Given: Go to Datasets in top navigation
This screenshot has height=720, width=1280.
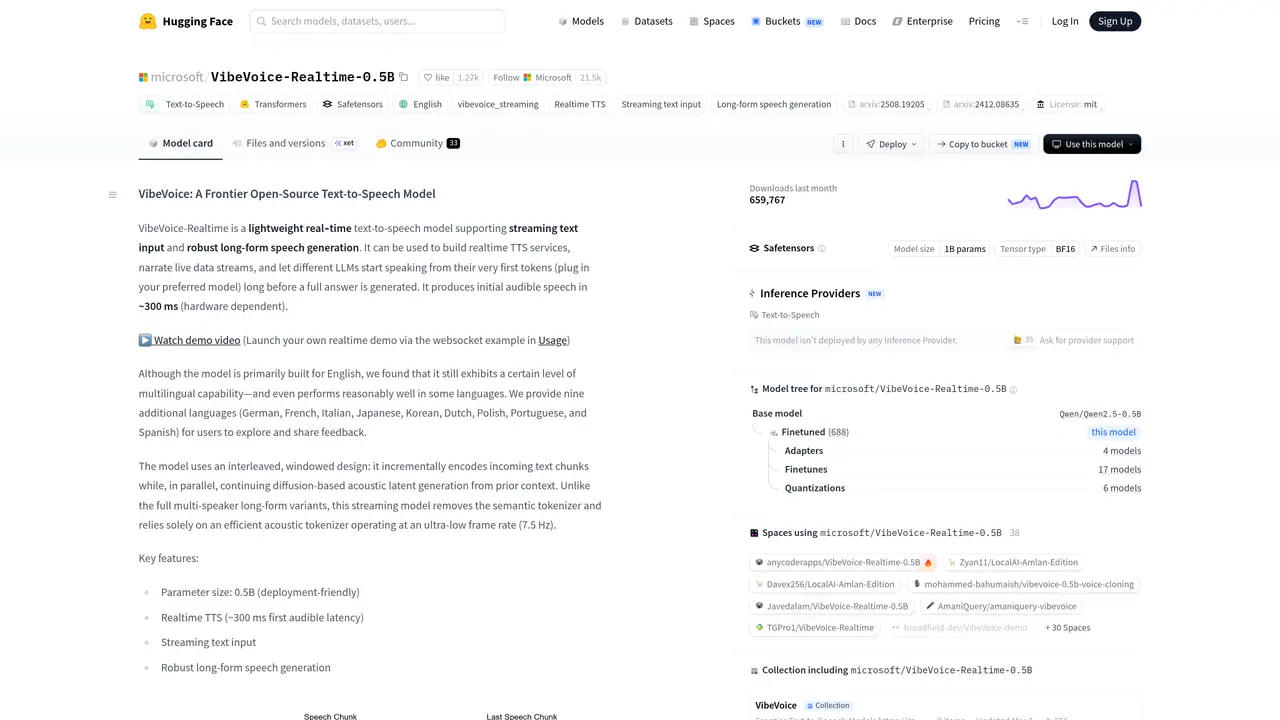Looking at the screenshot, I should pyautogui.click(x=646, y=21).
